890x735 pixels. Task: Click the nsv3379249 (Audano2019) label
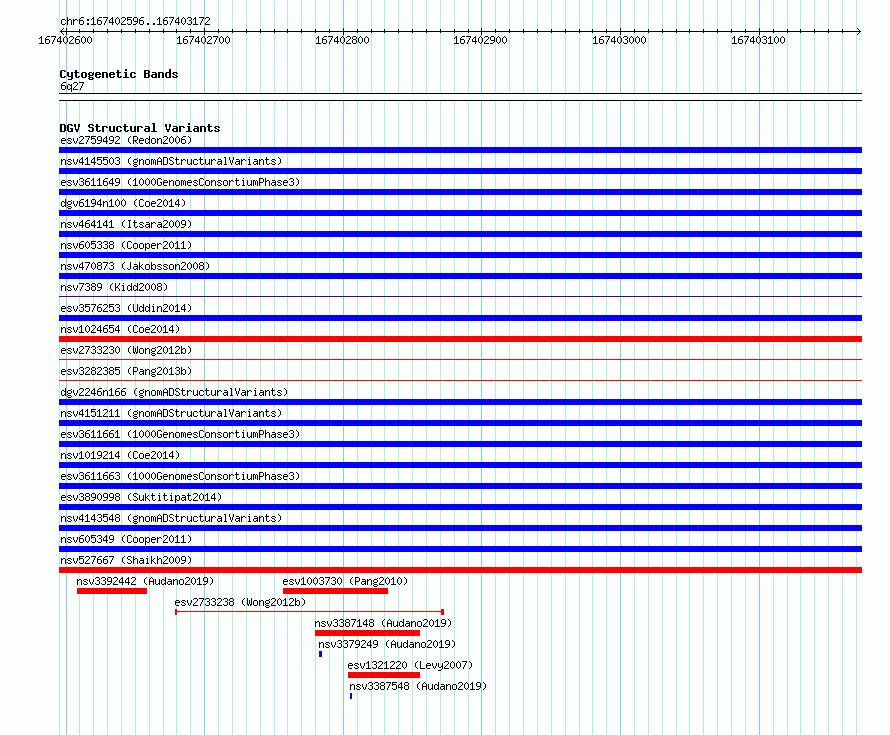(x=387, y=644)
